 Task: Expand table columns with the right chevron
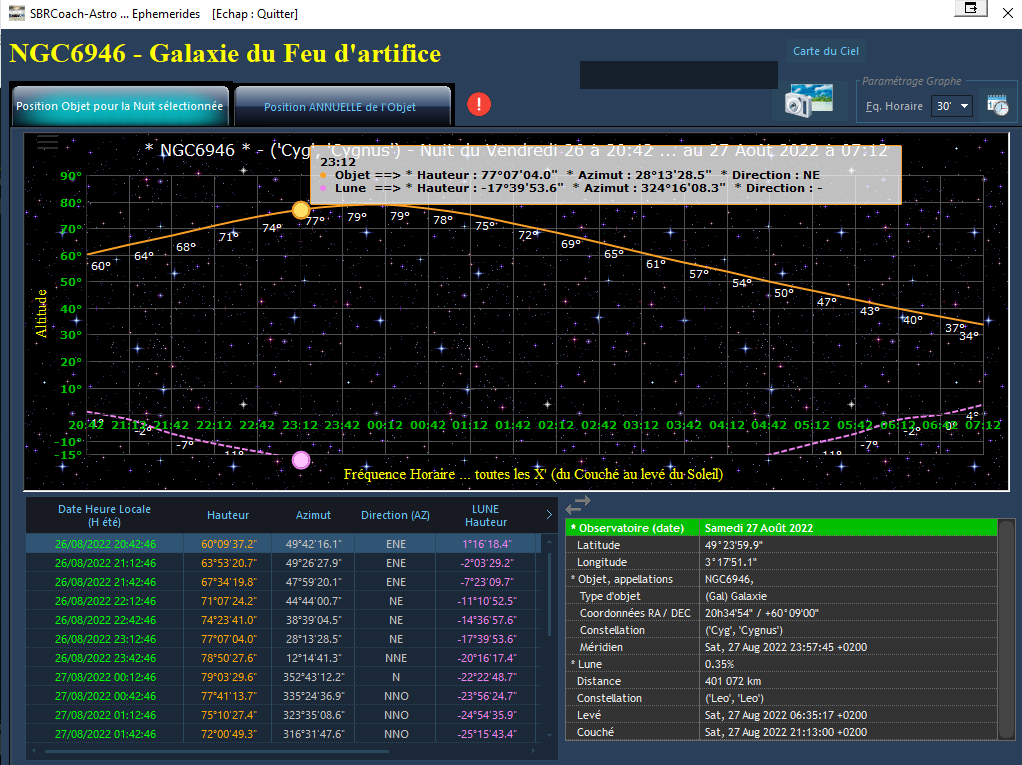pyautogui.click(x=549, y=515)
